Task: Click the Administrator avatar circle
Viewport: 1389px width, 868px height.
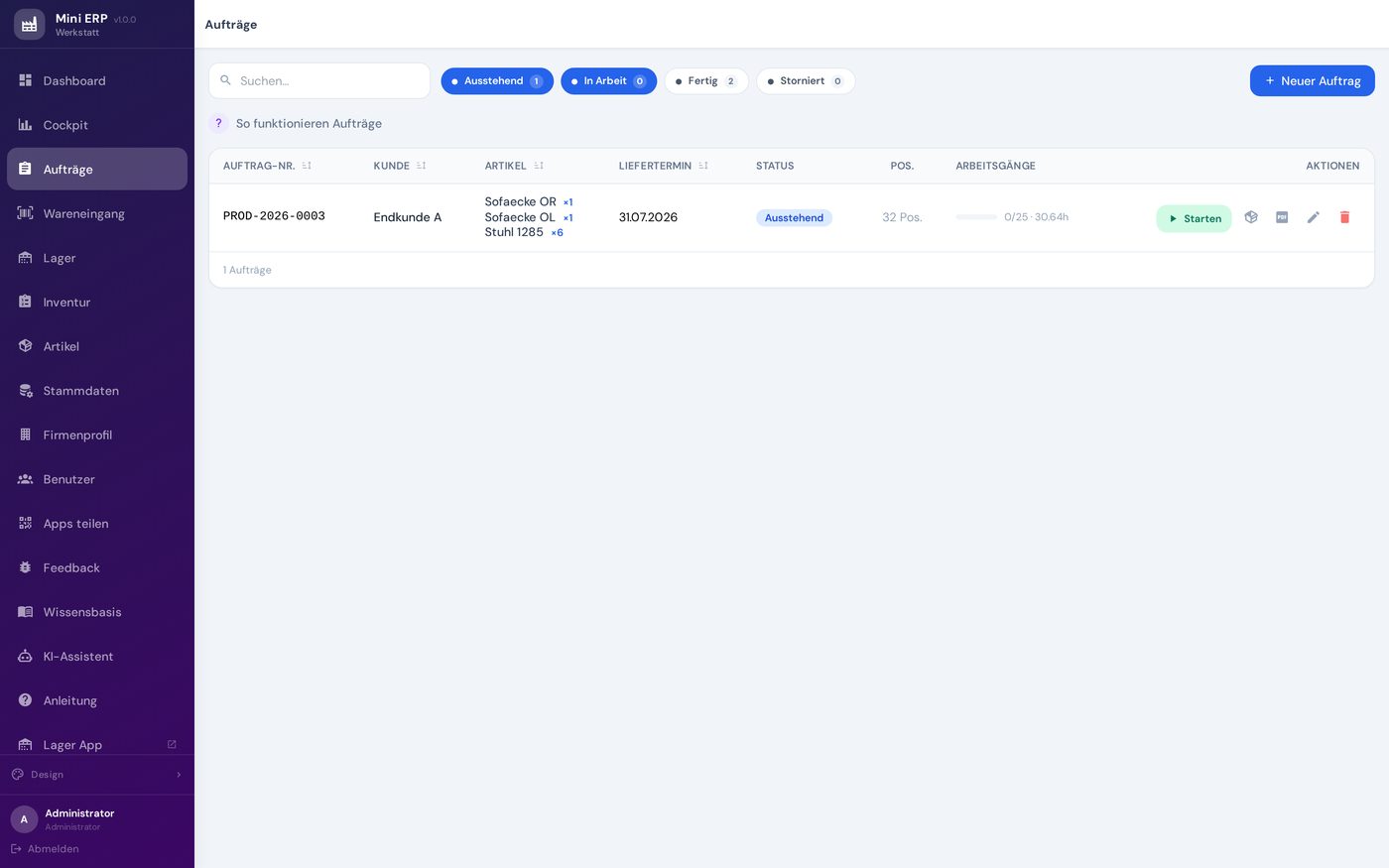Action: [x=24, y=819]
